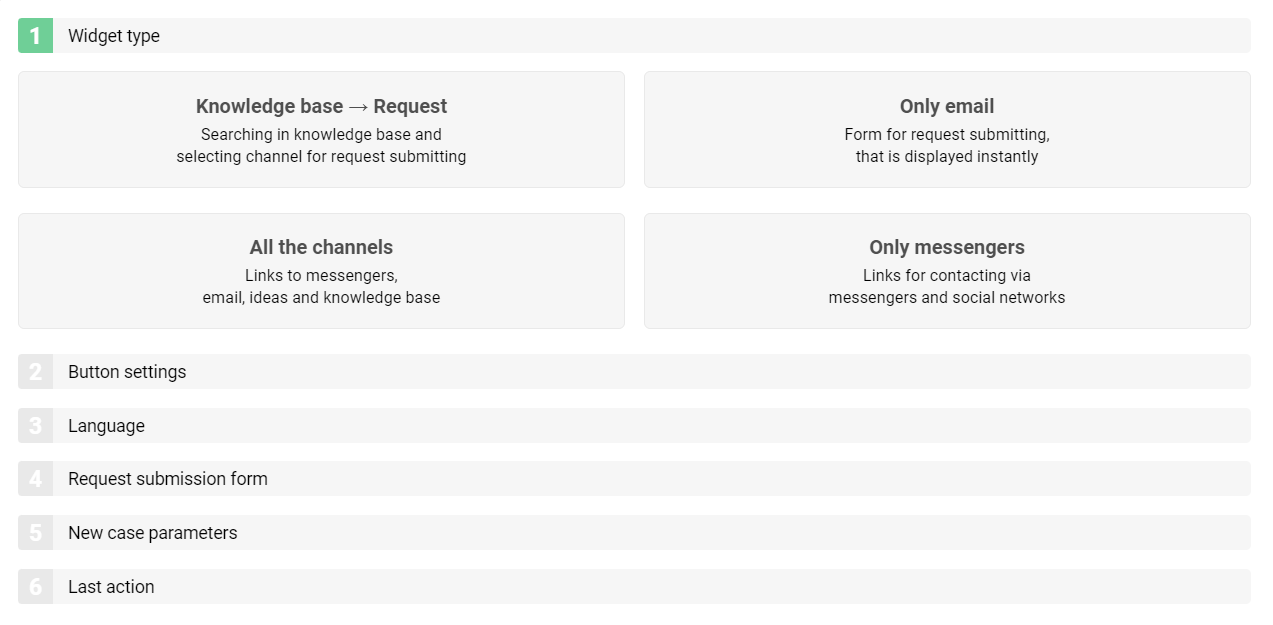Expand the 'Button settings' section

[x=127, y=372]
